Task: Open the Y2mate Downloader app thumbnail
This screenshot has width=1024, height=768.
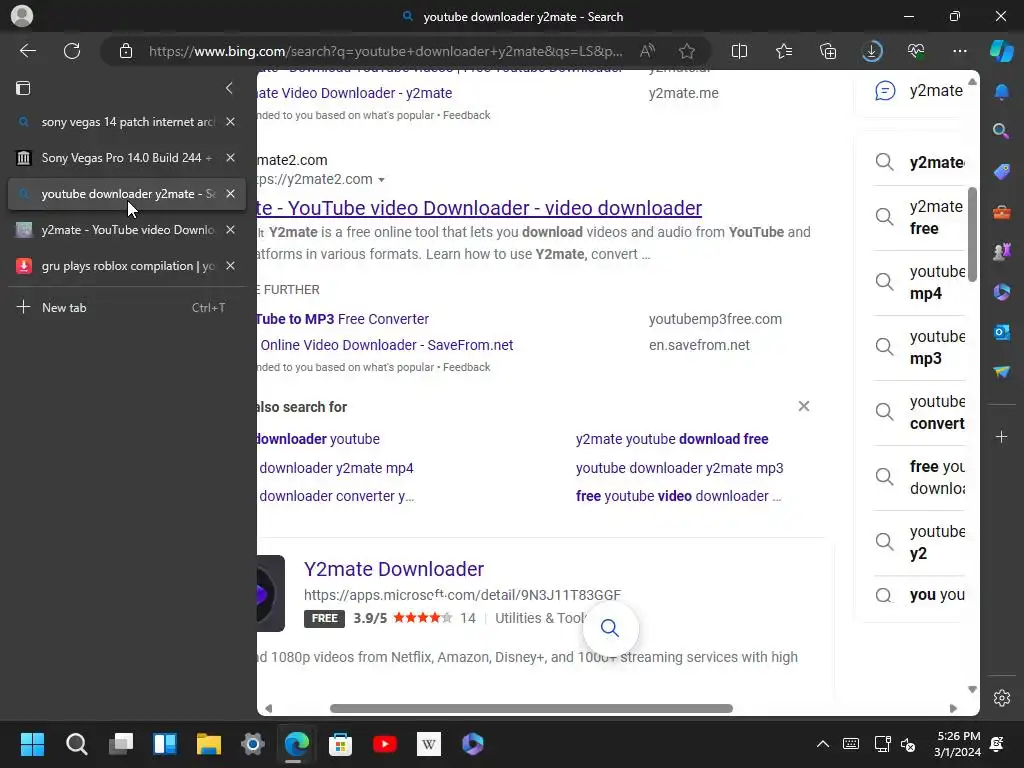Action: [270, 594]
